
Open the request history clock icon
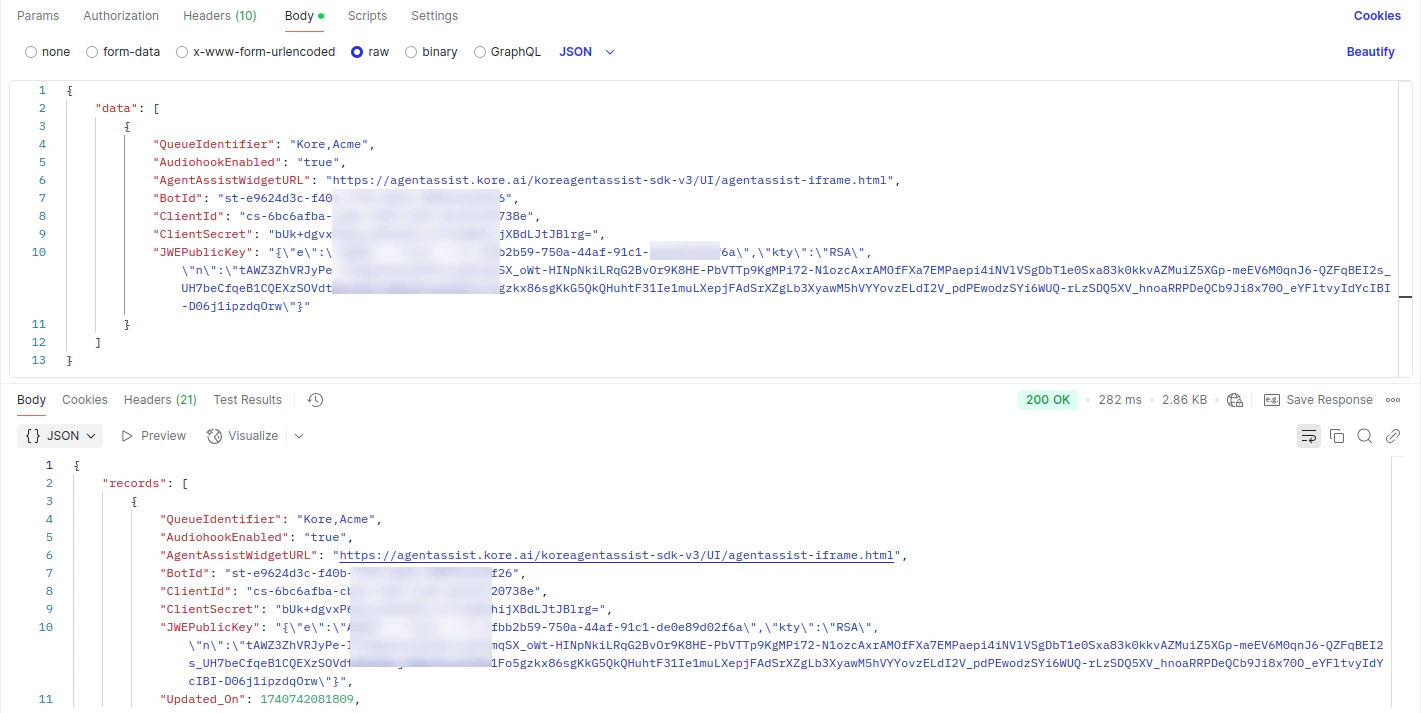(315, 399)
